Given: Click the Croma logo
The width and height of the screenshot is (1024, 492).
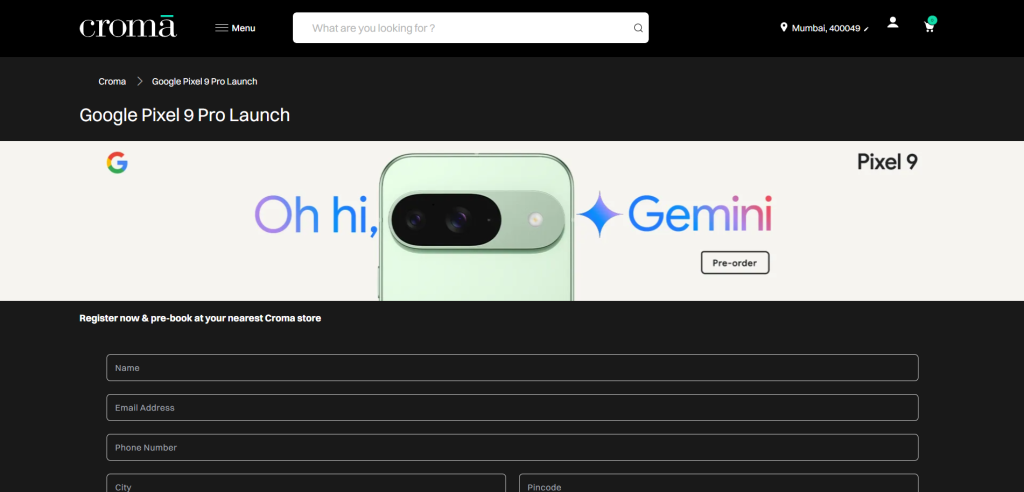Looking at the screenshot, I should pyautogui.click(x=127, y=27).
